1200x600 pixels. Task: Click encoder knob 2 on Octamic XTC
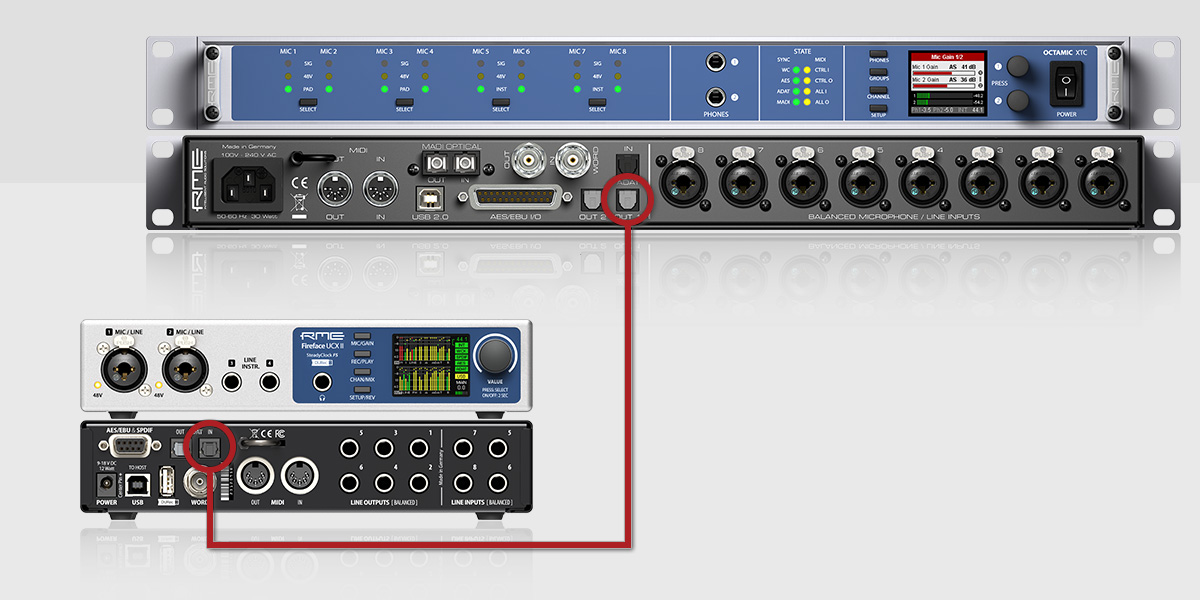pyautogui.click(x=1018, y=101)
